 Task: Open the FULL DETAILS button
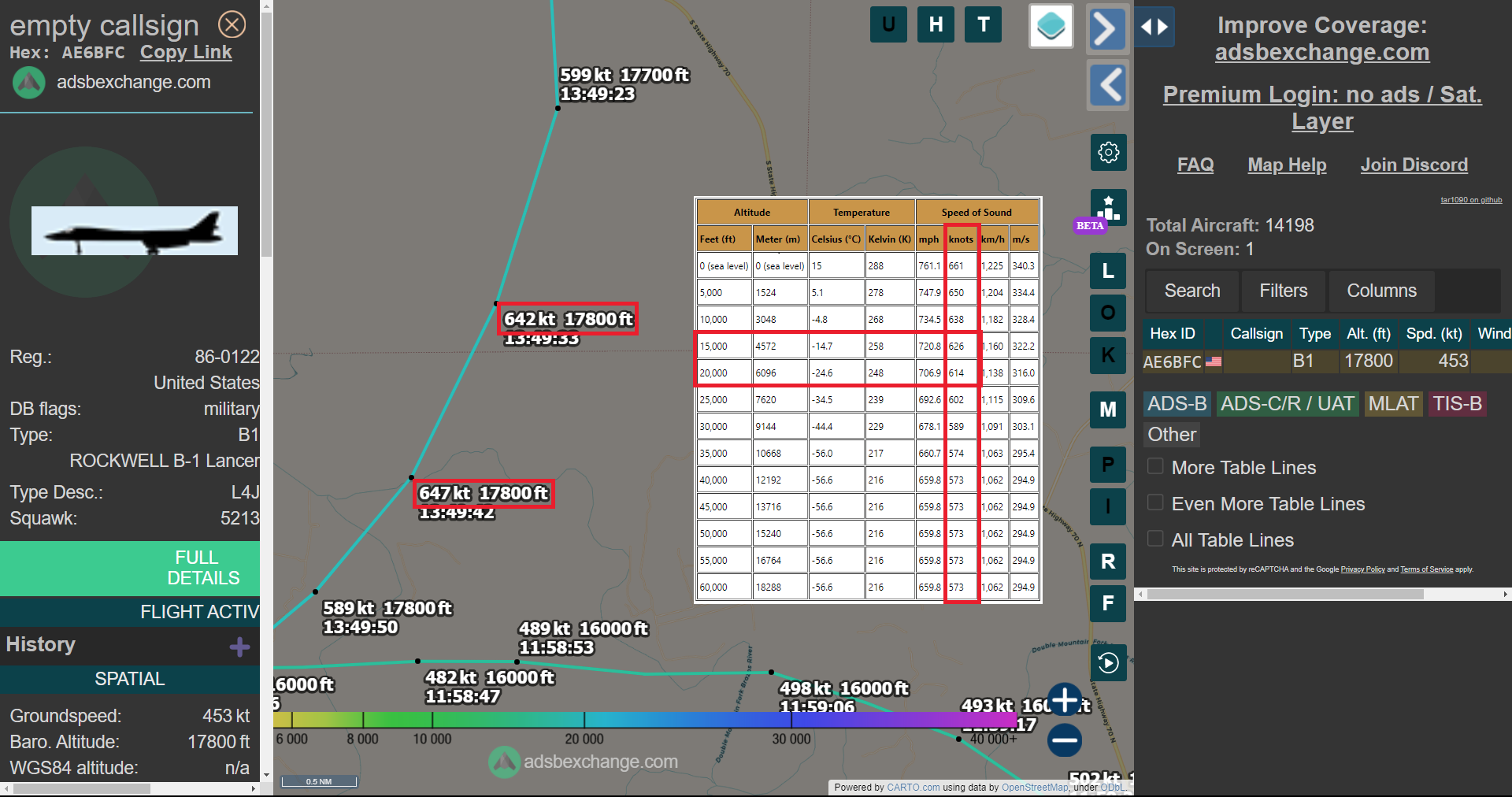pyautogui.click(x=130, y=568)
